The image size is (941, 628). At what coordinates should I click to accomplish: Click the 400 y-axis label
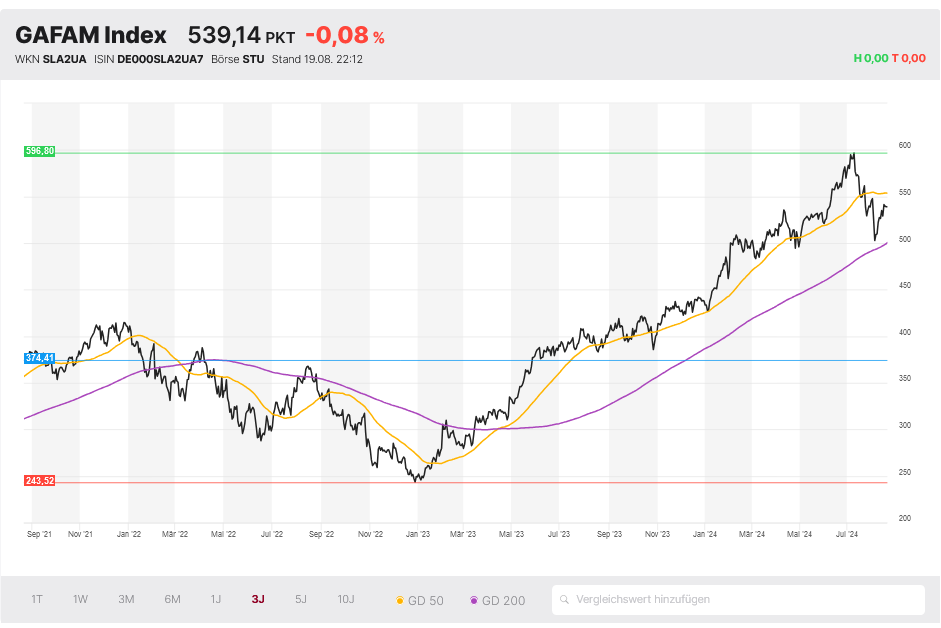(x=904, y=332)
